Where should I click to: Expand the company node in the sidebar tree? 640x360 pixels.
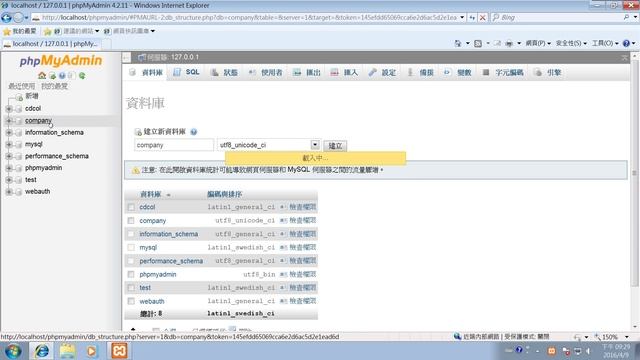pyautogui.click(x=9, y=121)
